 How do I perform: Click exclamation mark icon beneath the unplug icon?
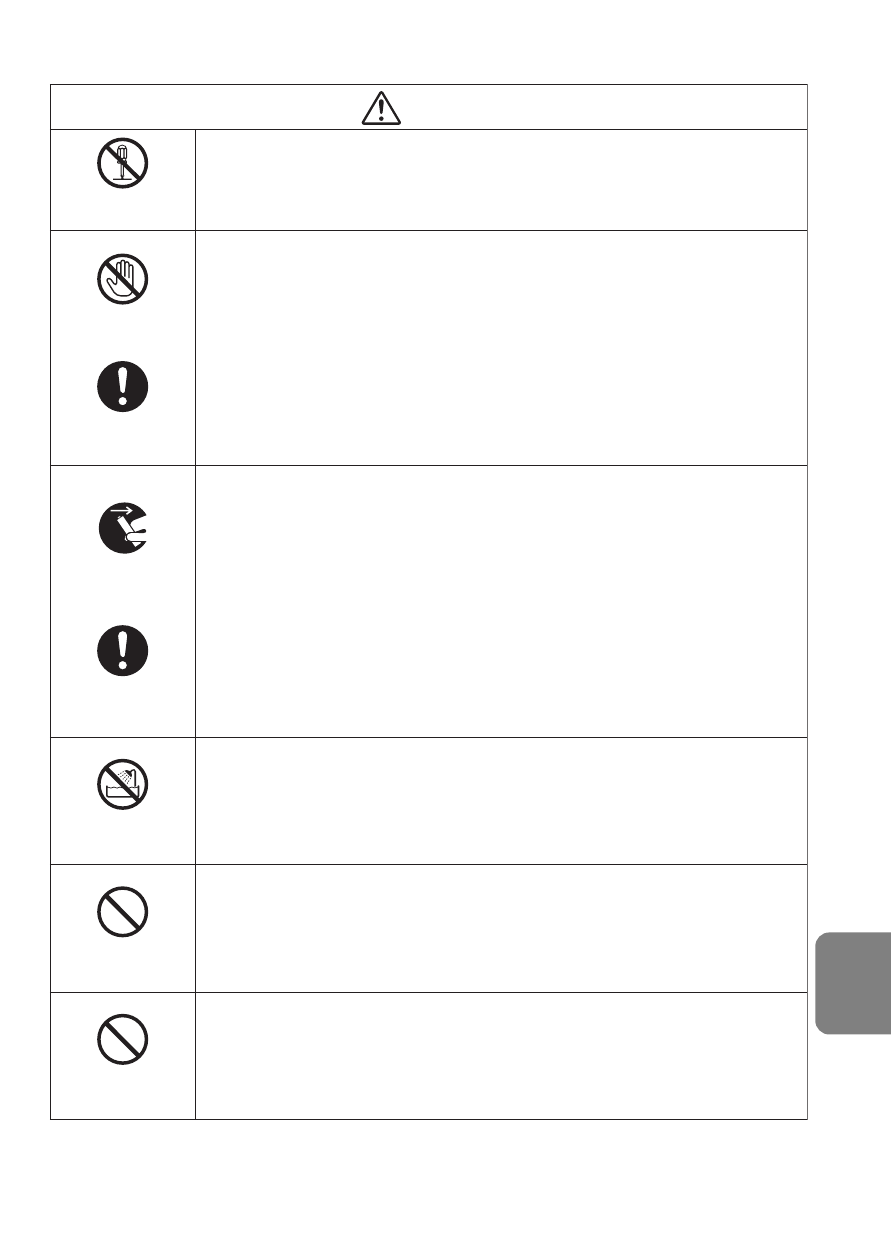point(123,648)
